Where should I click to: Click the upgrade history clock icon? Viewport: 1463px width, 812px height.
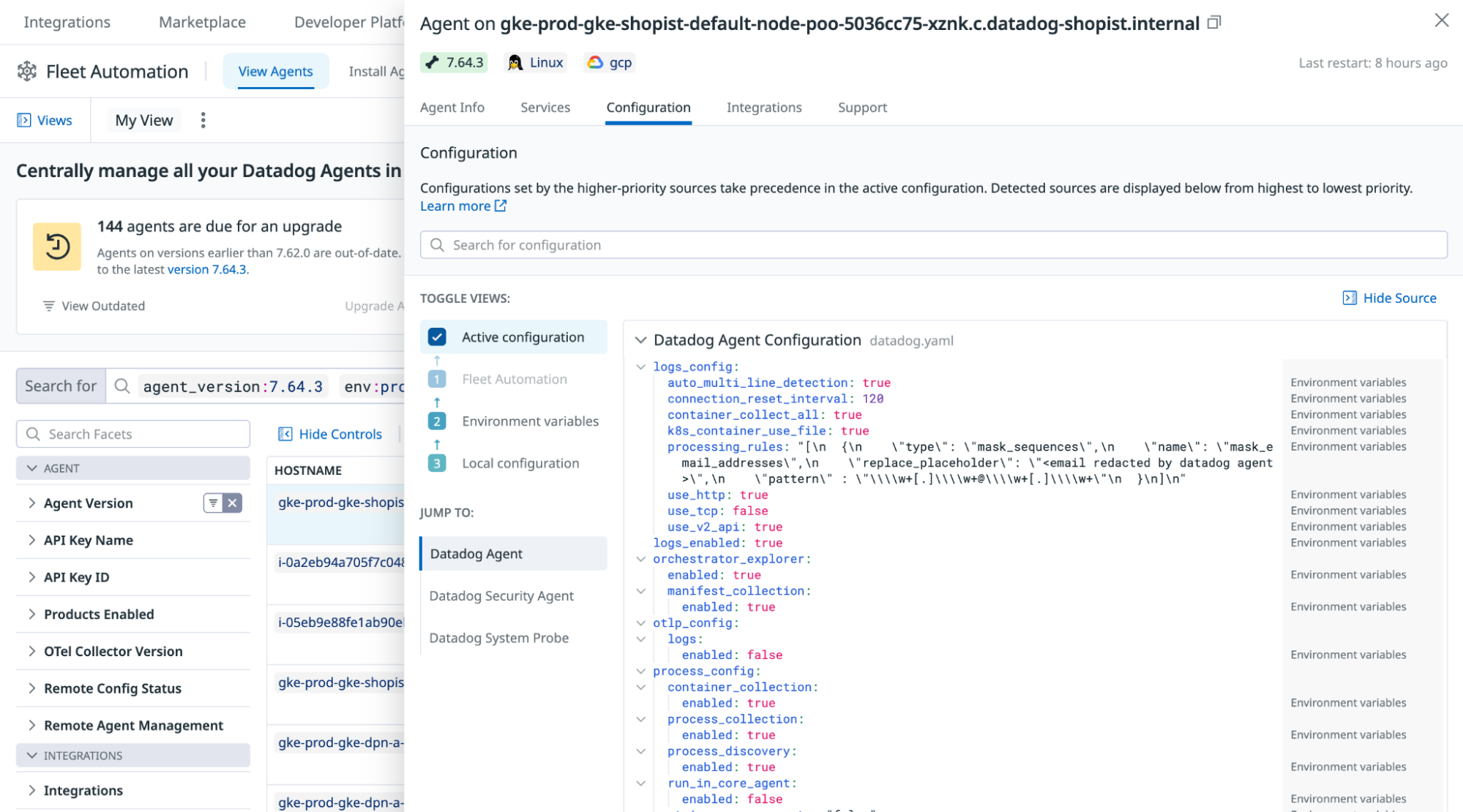coord(57,247)
